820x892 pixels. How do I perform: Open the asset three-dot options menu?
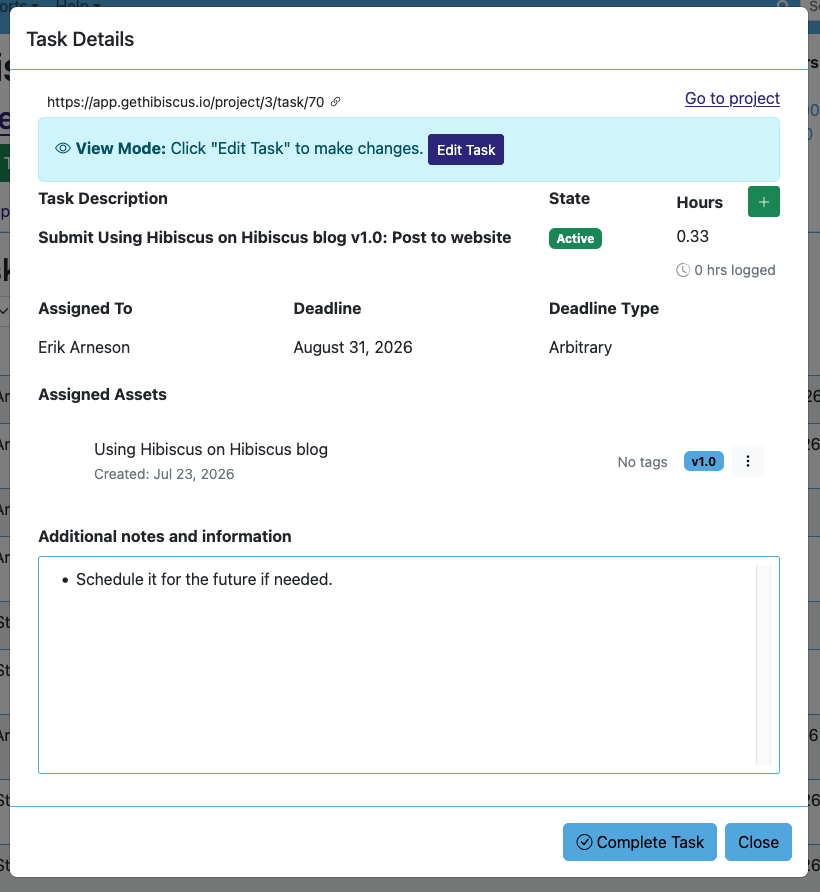pos(748,461)
